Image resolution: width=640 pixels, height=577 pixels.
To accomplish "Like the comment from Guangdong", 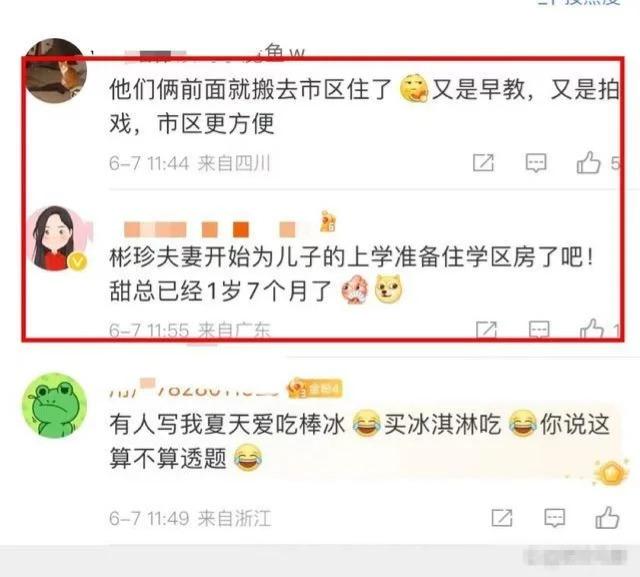I will (x=592, y=329).
